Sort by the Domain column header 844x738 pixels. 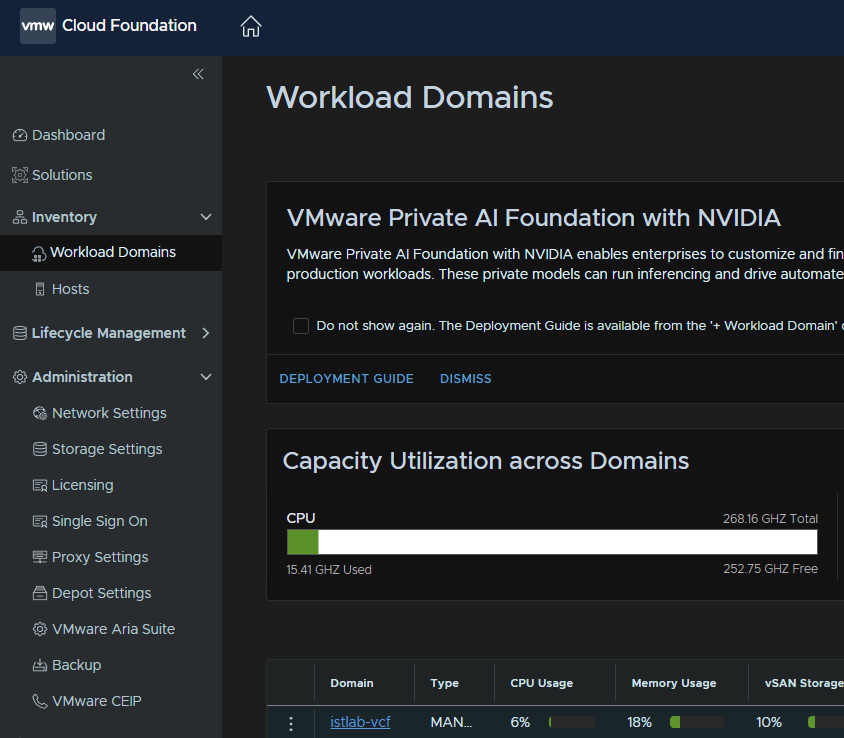(x=352, y=683)
